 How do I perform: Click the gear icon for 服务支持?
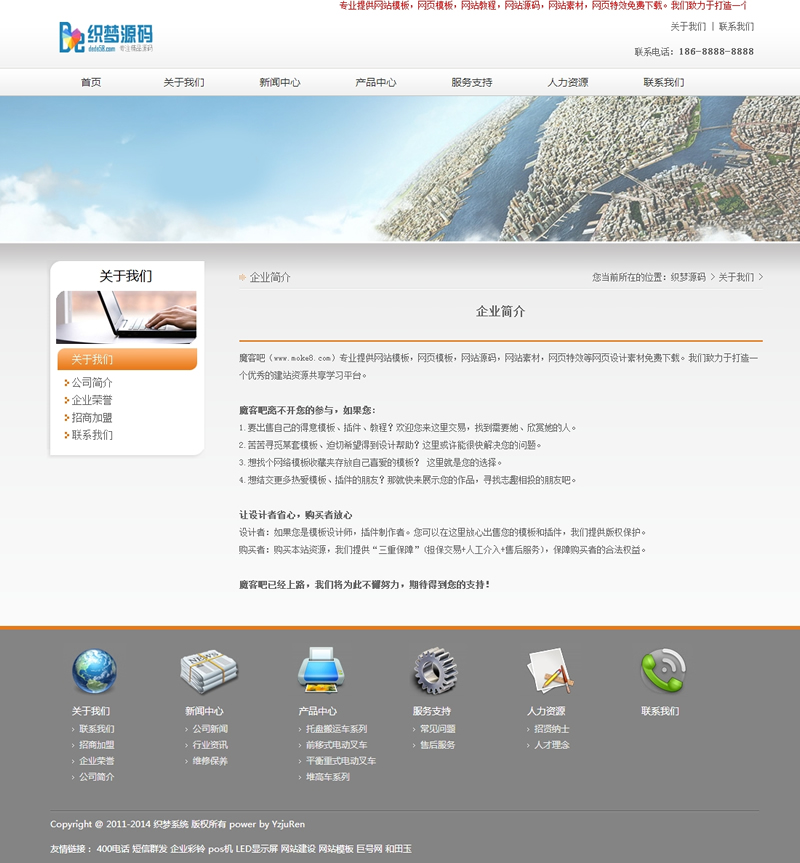[435, 671]
